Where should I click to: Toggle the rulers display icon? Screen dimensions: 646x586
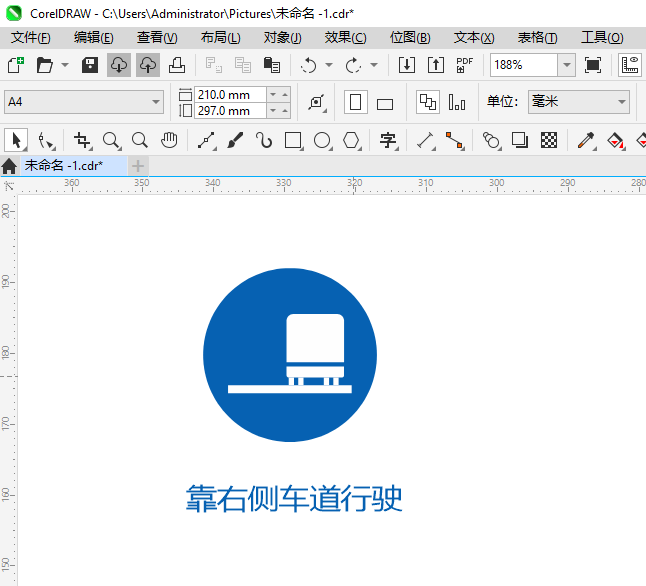point(630,65)
